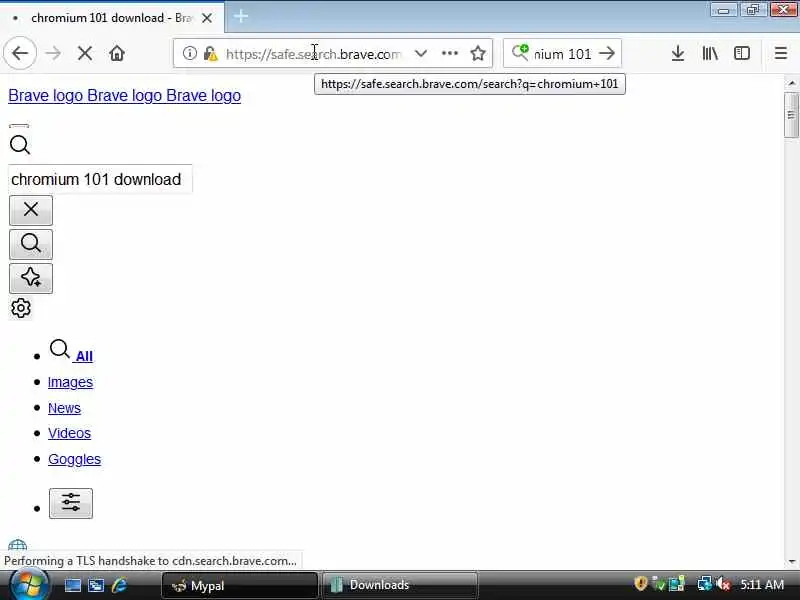The image size is (800, 600).
Task: Switch to News results
Action: (64, 408)
